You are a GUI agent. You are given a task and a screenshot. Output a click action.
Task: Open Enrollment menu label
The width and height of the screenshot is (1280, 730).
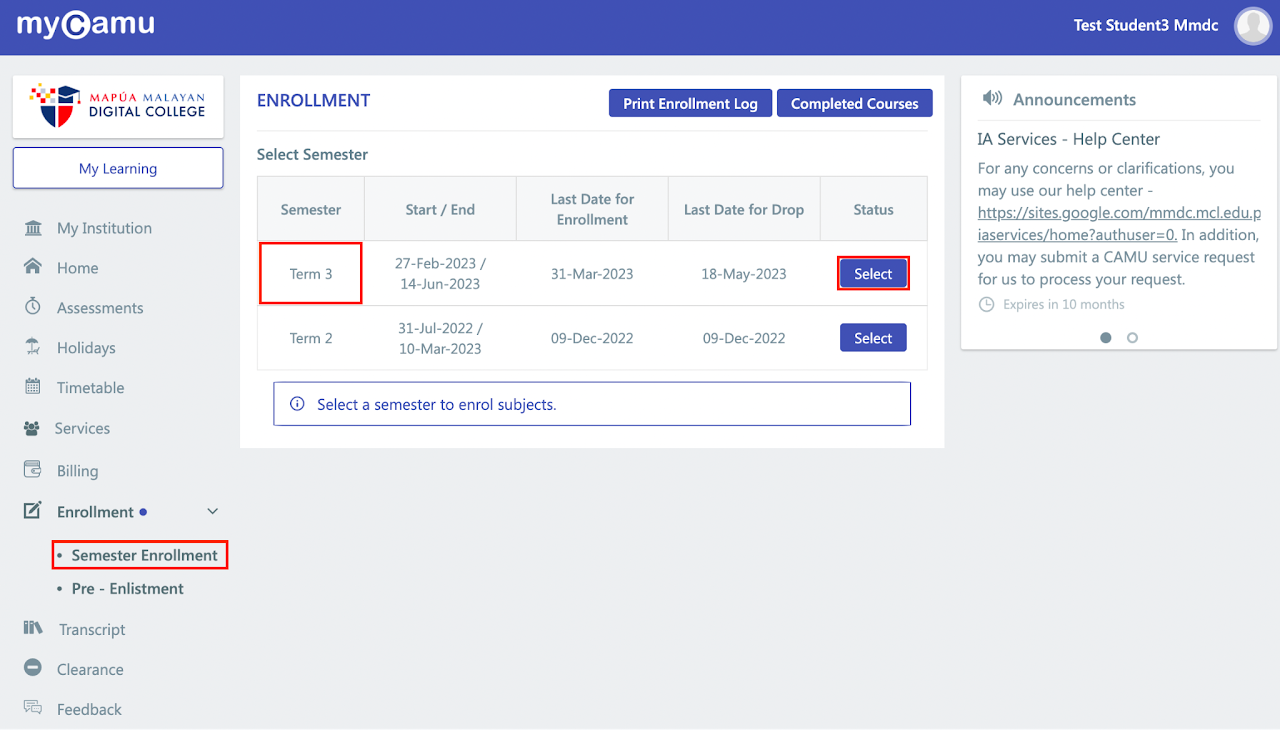(95, 512)
